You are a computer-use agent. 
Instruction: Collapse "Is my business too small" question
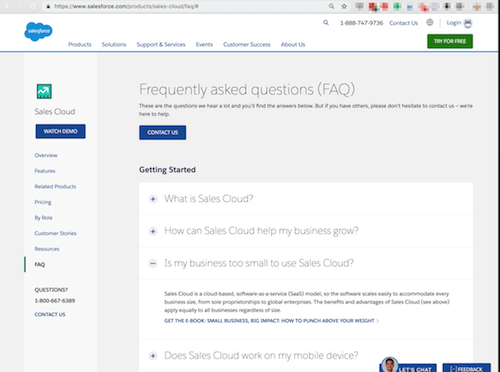click(153, 263)
